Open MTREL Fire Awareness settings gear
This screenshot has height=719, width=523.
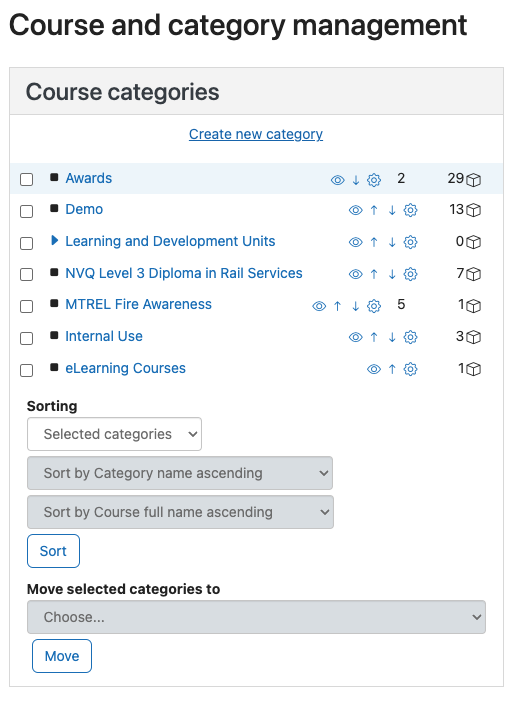[374, 306]
